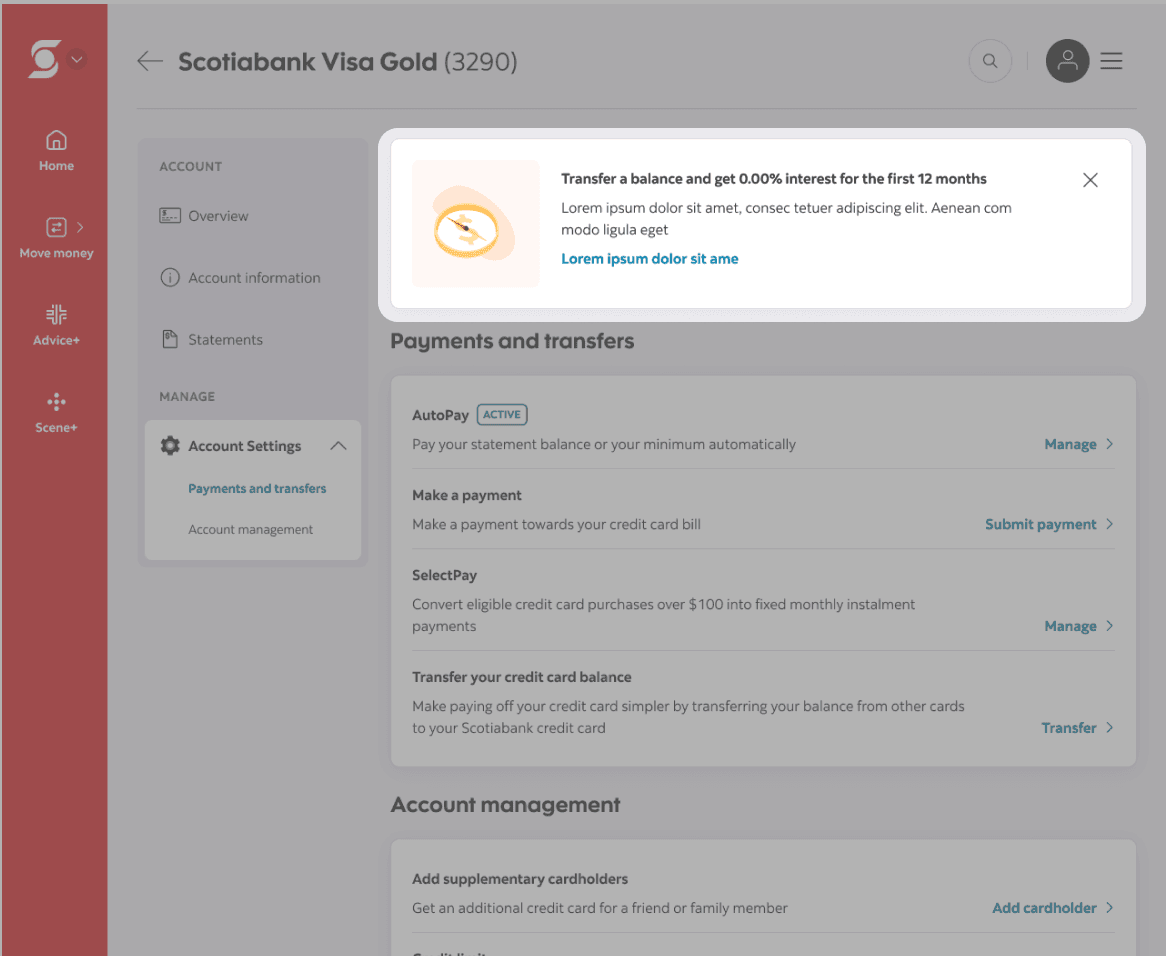Open the Advice+ sidebar icon

(57, 325)
